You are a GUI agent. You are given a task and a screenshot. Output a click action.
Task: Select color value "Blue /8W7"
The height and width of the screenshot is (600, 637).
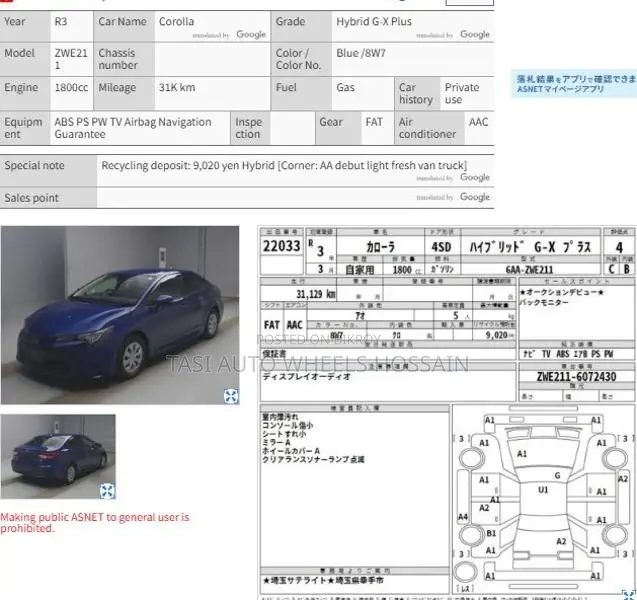(361, 53)
